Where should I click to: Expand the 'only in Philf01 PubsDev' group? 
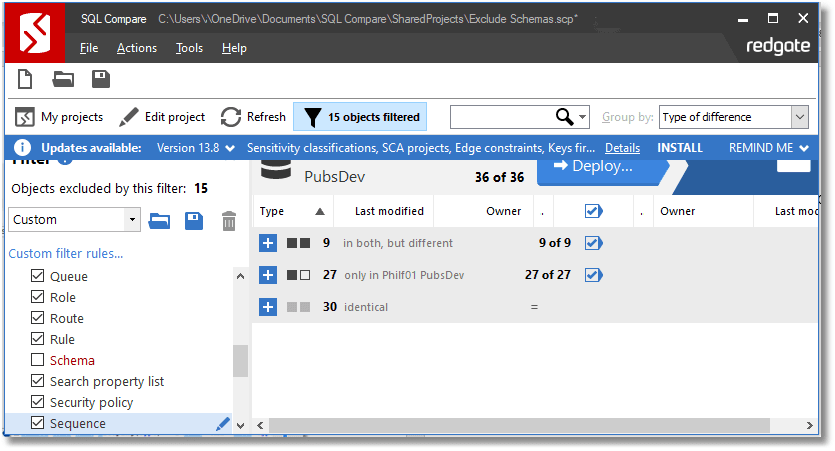coord(268,275)
